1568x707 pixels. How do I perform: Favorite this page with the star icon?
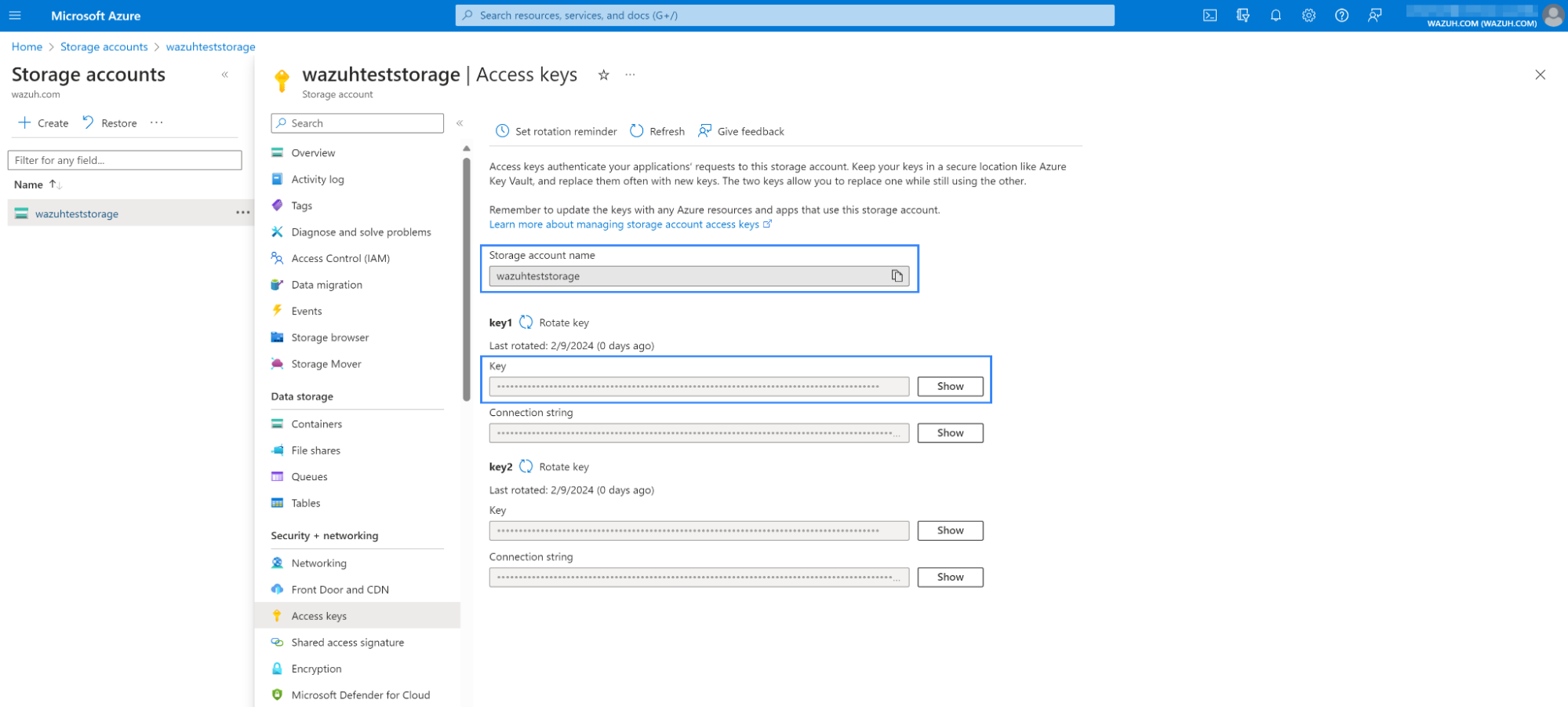pos(603,75)
